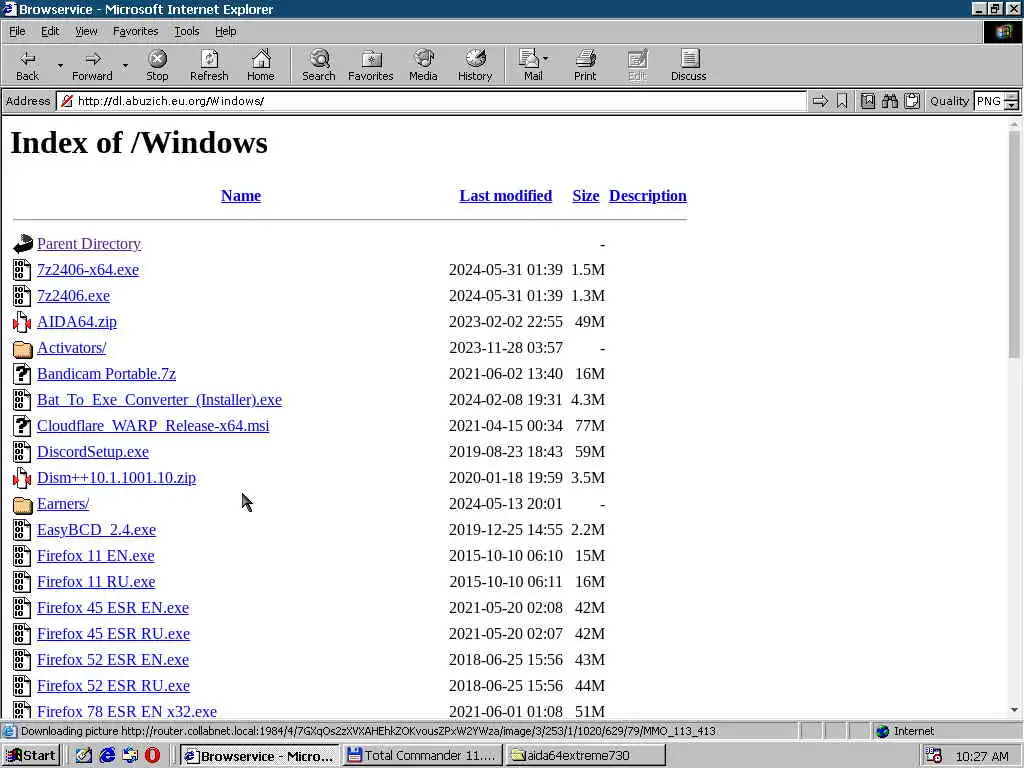Click the unknown-file icon beside Bandicam Portable.7z
1024x768 pixels.
coord(22,374)
